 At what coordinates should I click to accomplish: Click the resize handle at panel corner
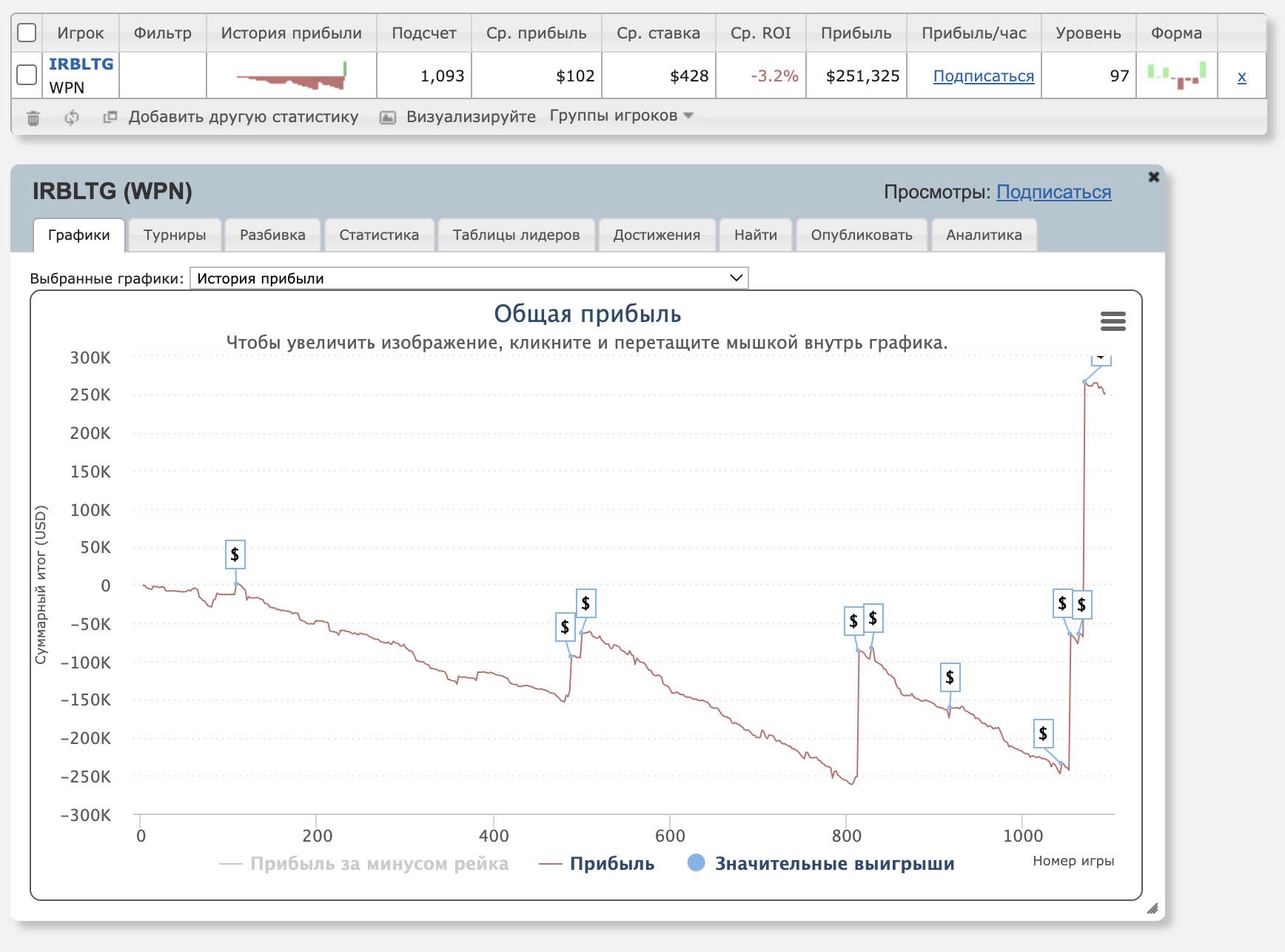1152,908
